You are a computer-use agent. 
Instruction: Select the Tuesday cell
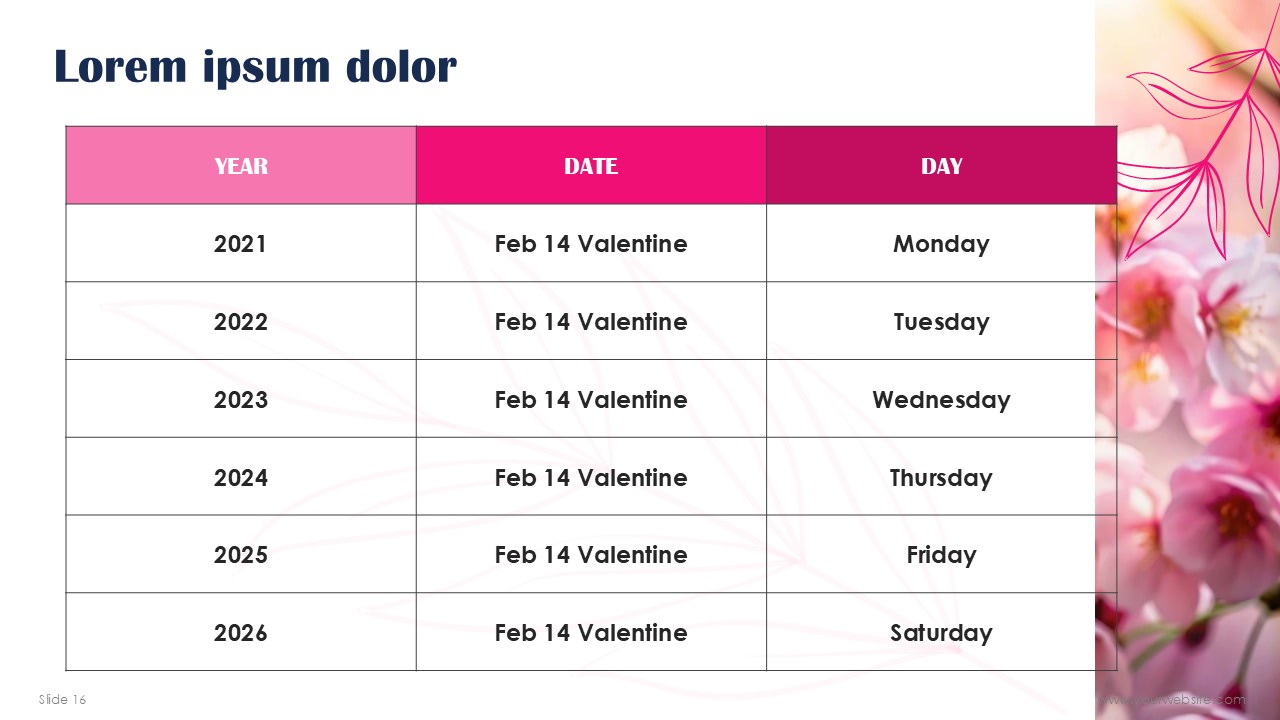(941, 321)
